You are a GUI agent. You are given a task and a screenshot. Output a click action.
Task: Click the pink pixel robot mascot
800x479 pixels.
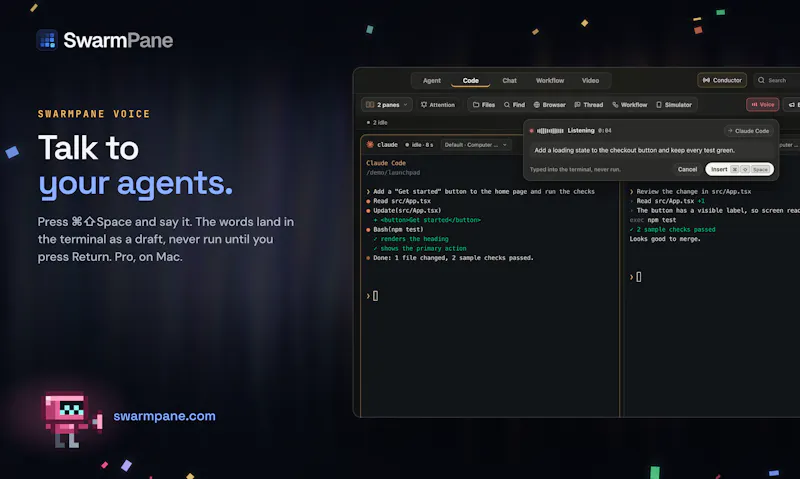(x=72, y=419)
